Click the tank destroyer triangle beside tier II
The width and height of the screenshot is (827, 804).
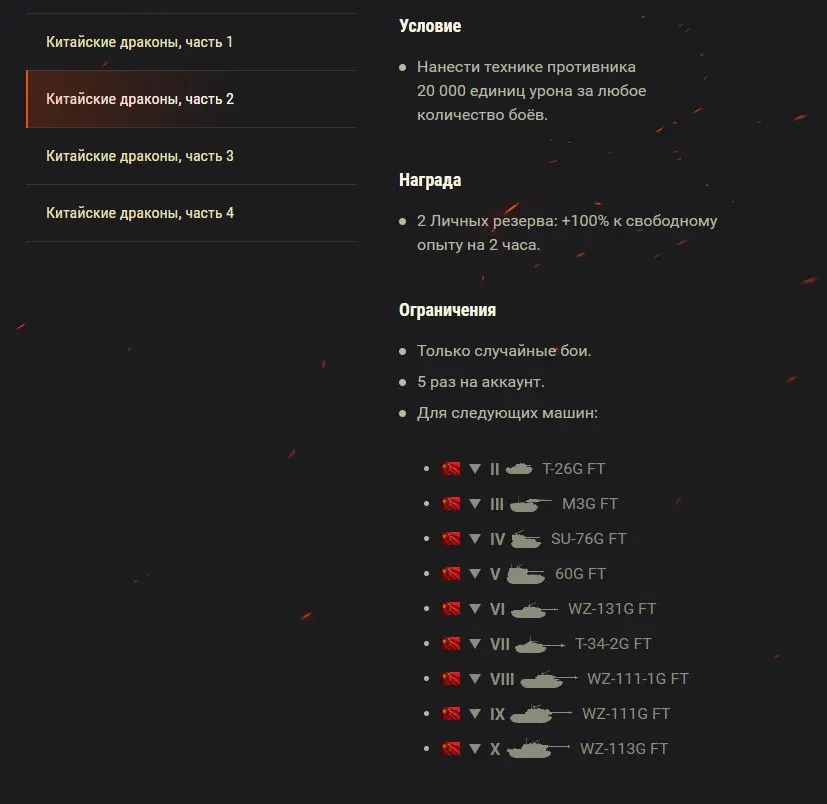click(475, 468)
